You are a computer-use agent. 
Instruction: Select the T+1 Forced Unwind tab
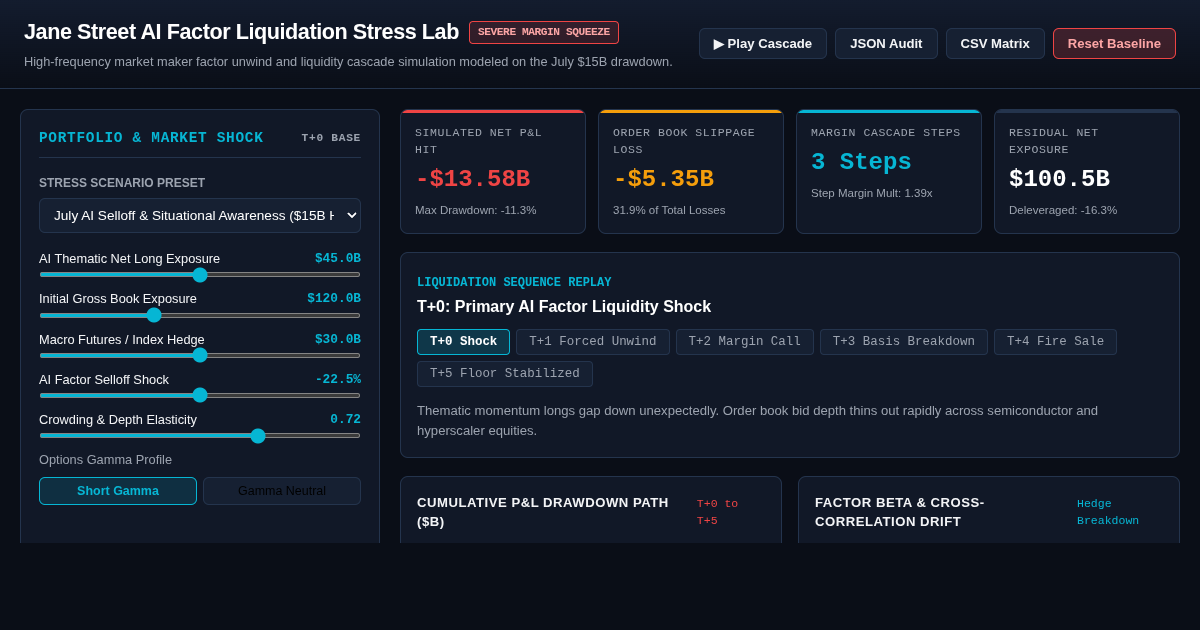[x=593, y=342]
